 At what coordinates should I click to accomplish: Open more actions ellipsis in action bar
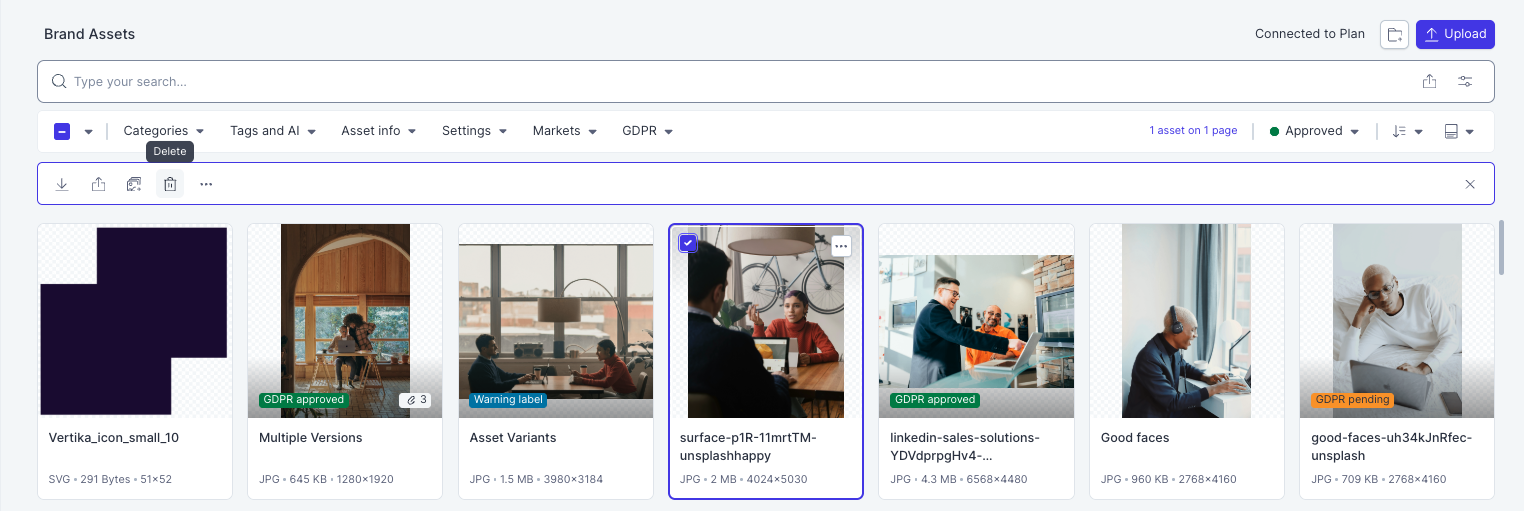coord(206,184)
